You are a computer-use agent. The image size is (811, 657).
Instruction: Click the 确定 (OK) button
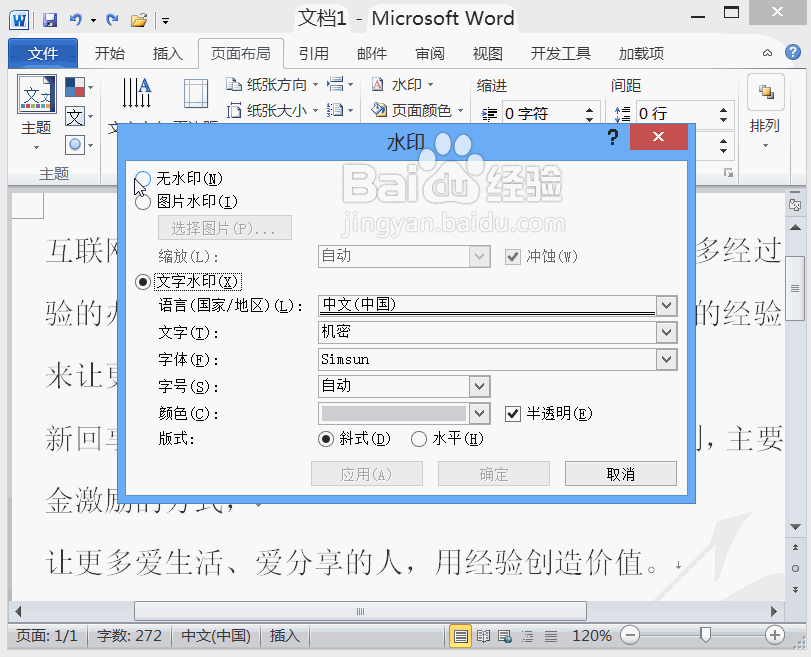pos(493,474)
